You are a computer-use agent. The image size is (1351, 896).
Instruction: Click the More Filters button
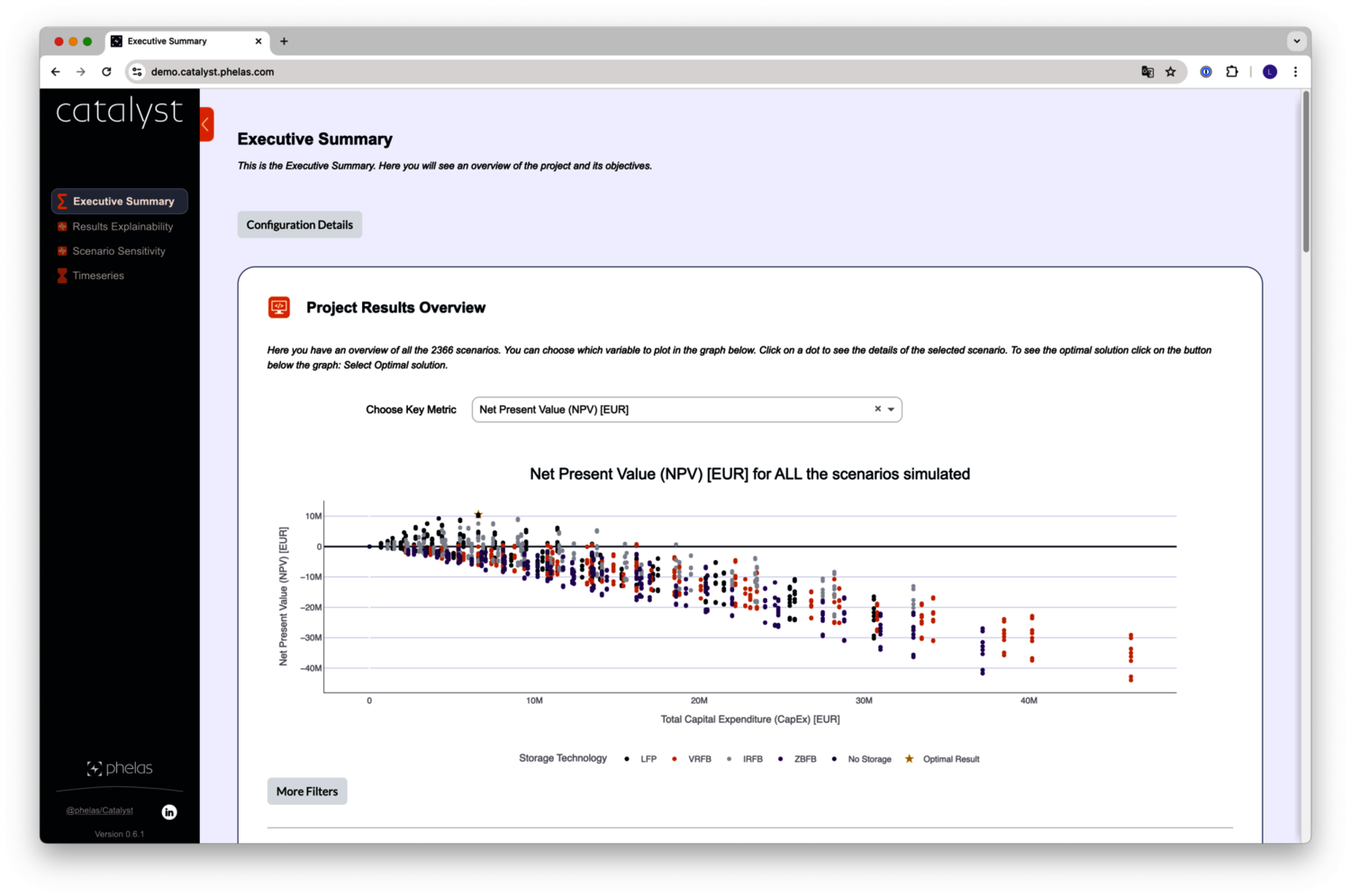pos(307,792)
